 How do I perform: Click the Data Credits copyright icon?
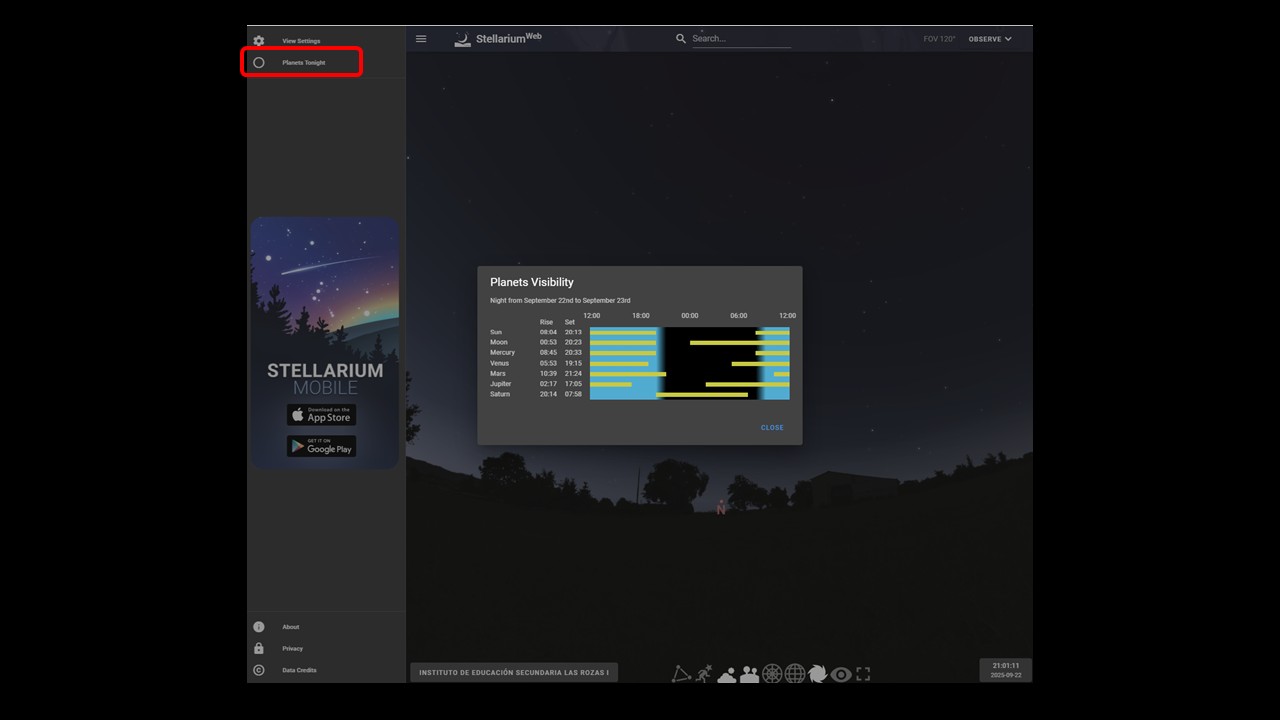(259, 670)
